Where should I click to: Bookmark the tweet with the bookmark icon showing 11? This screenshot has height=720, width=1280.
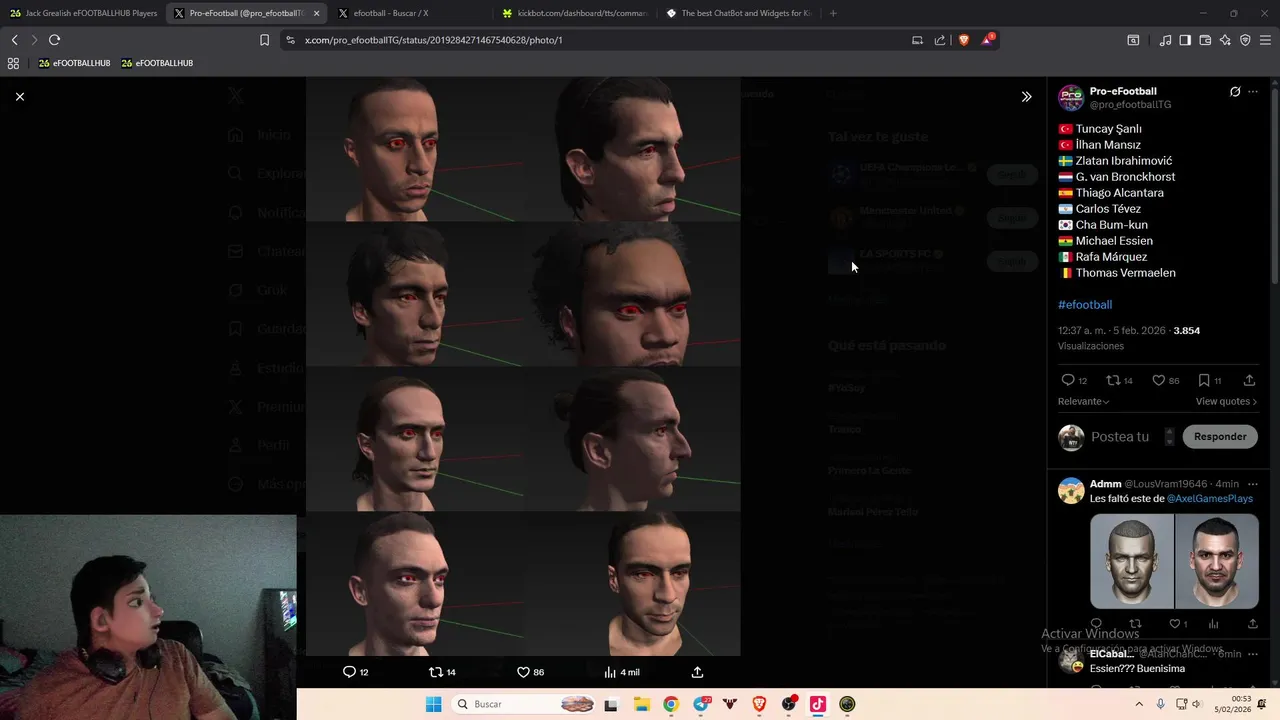pos(1204,380)
